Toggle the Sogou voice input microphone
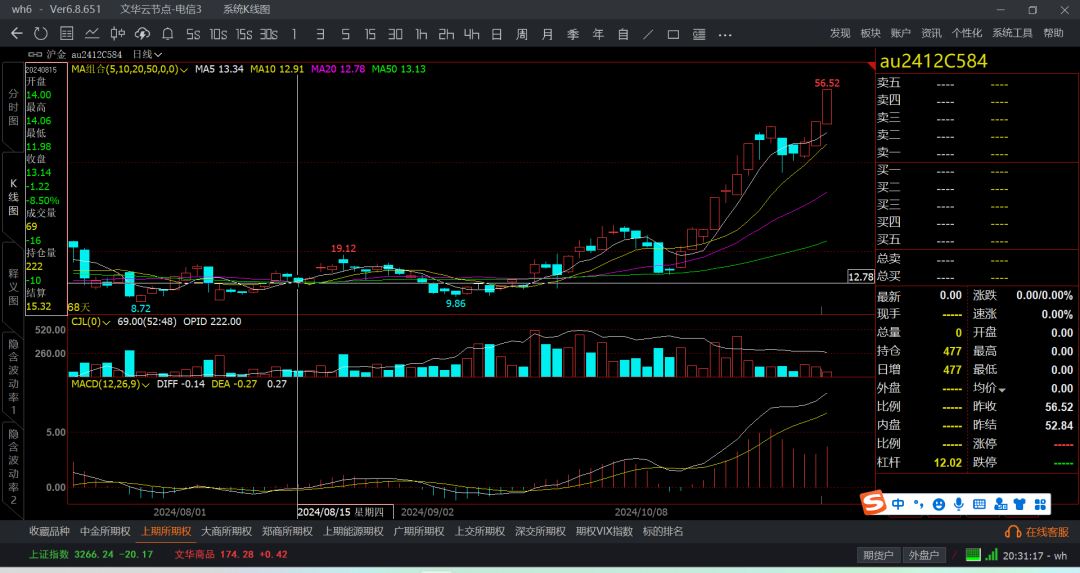This screenshot has height=573, width=1080. pos(958,502)
